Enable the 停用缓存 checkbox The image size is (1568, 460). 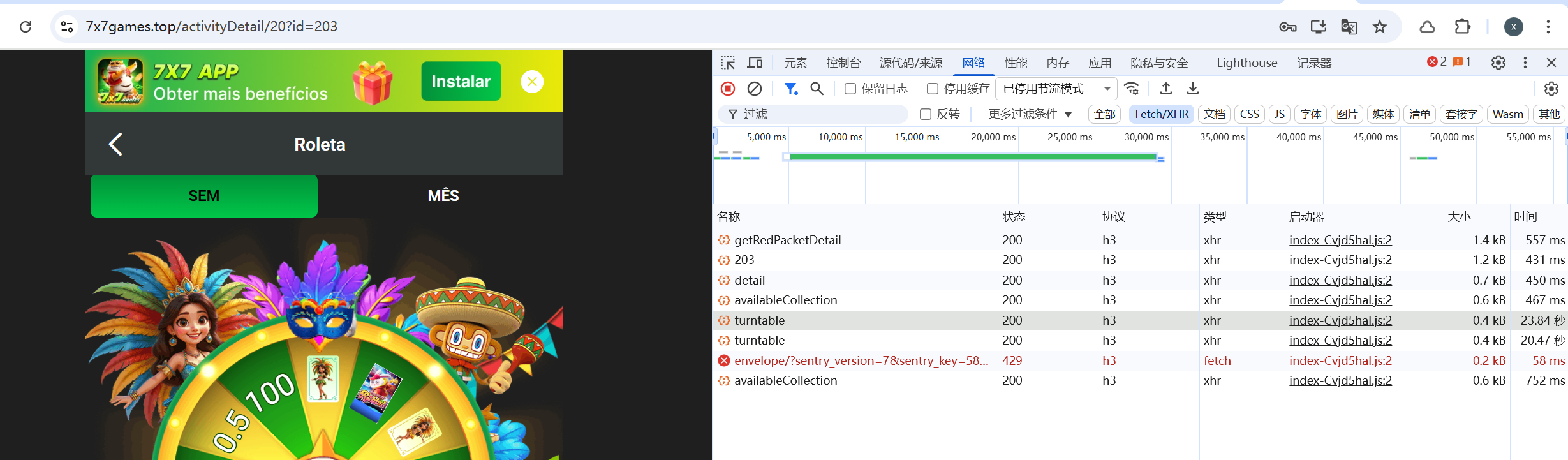(933, 89)
